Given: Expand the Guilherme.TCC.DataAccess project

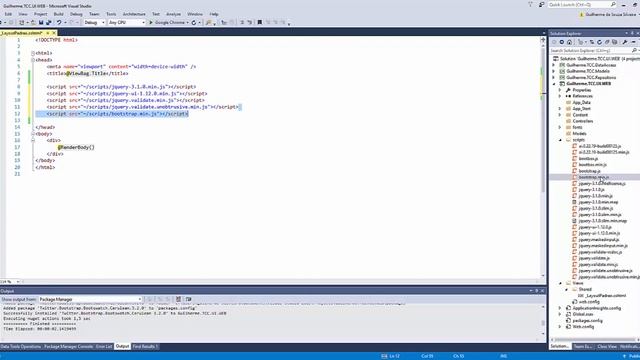Looking at the screenshot, I should pyautogui.click(x=554, y=65).
